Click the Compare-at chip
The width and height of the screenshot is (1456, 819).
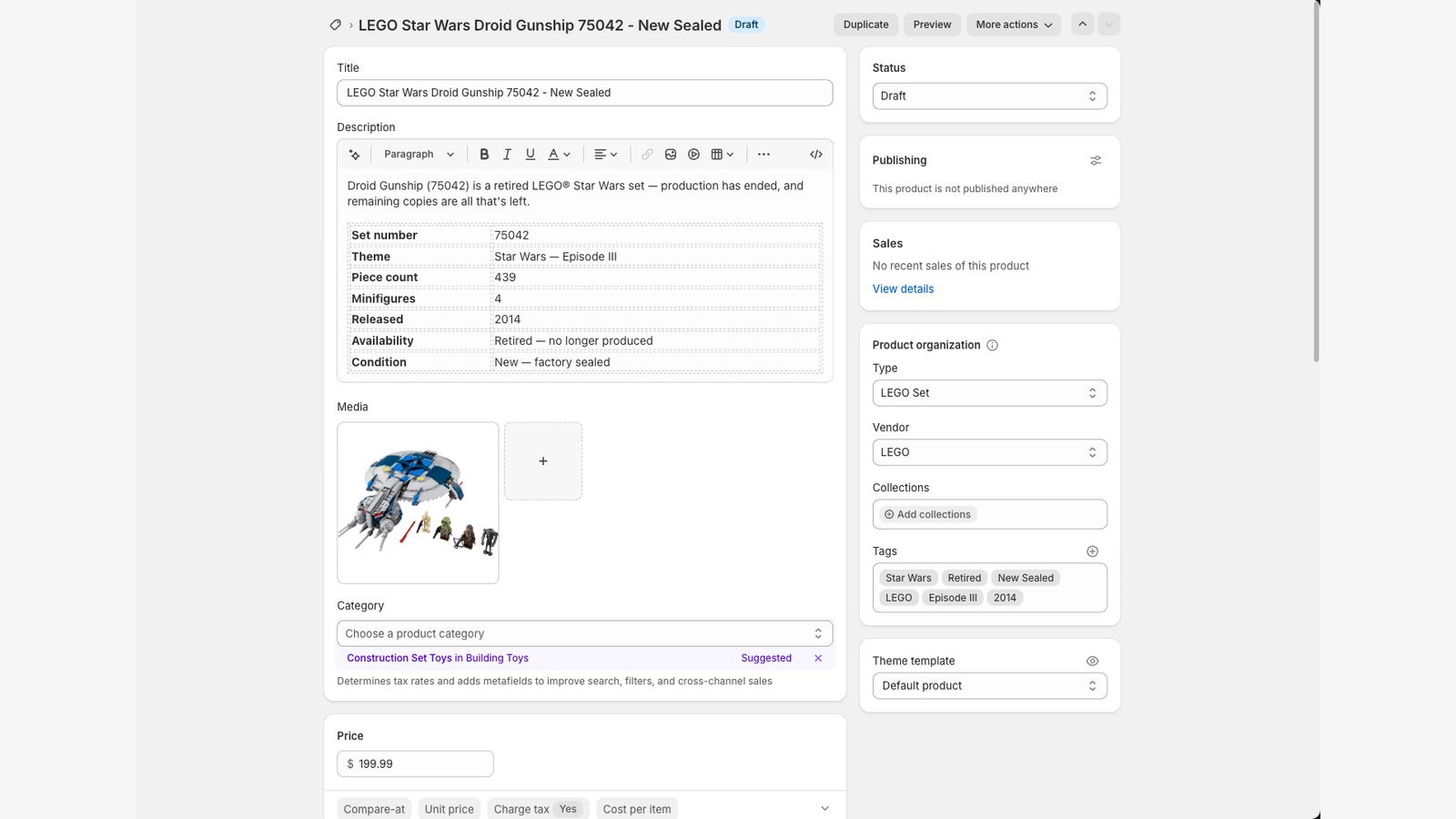point(374,809)
